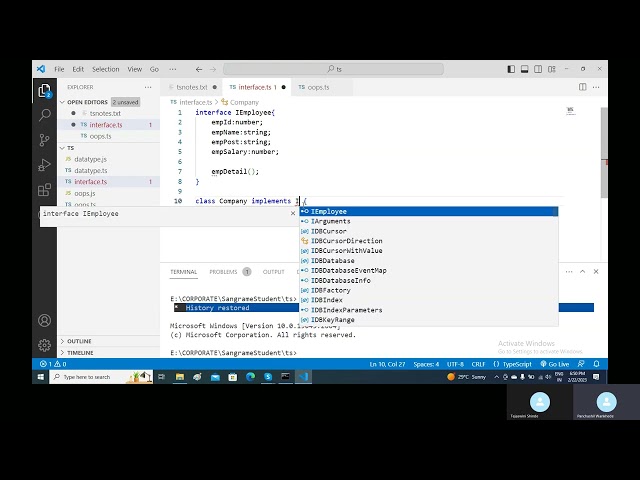Open the File menu
The height and width of the screenshot is (480, 640).
pos(59,69)
